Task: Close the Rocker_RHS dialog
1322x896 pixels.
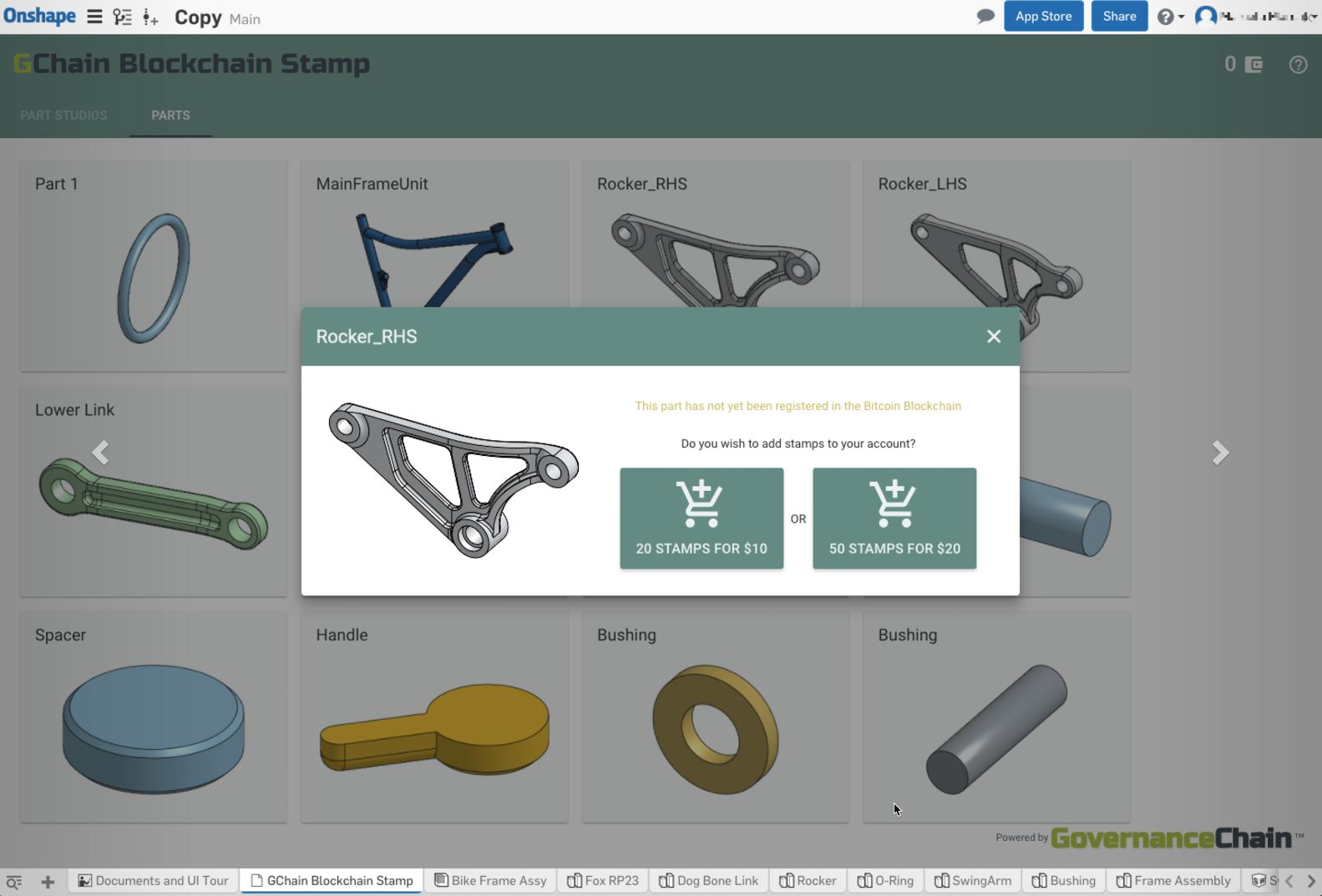Action: coord(993,336)
